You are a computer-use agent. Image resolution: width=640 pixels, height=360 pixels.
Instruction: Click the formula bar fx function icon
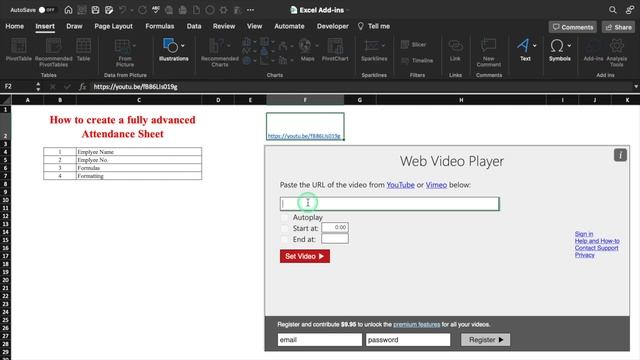82,87
